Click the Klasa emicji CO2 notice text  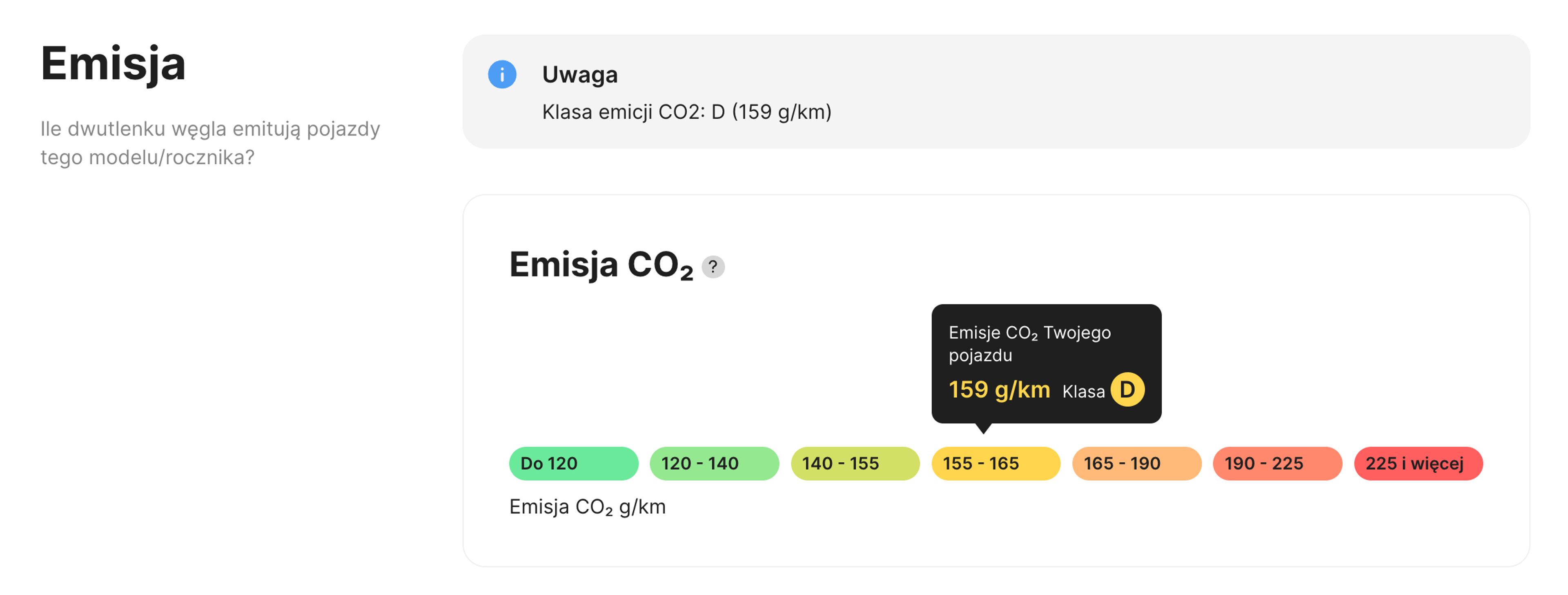coord(686,112)
